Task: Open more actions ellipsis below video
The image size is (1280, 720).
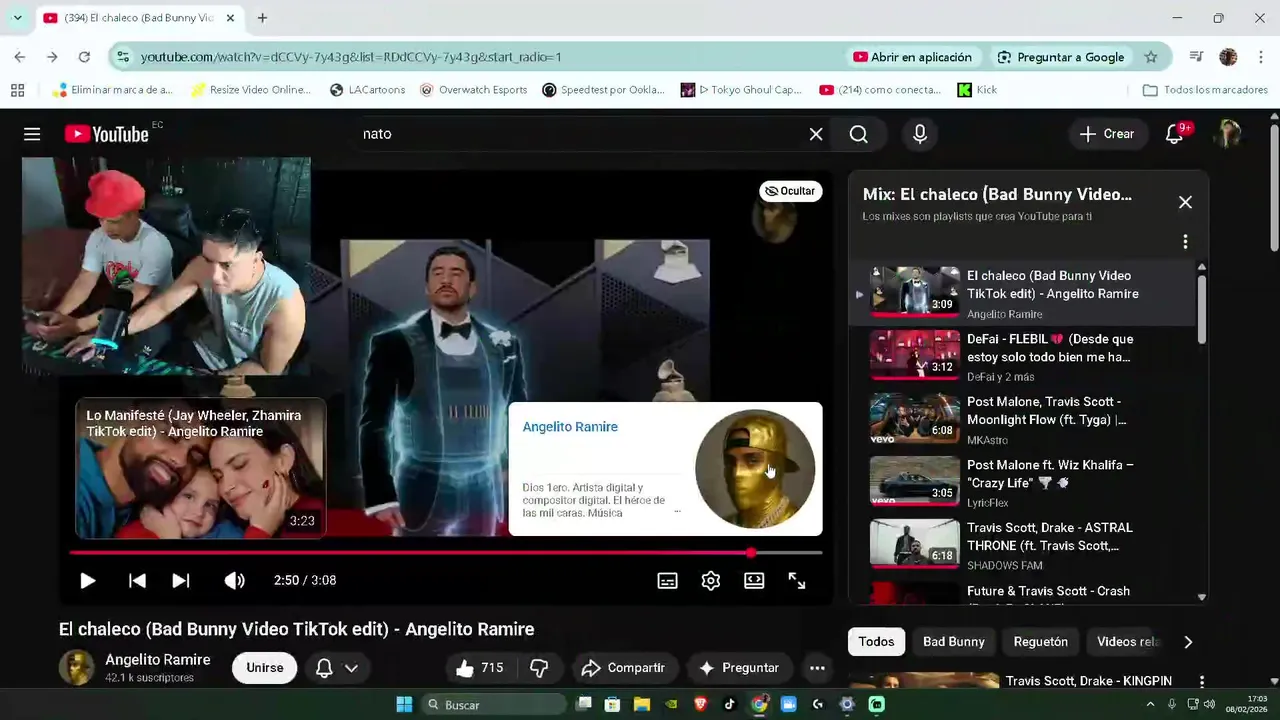Action: click(x=817, y=668)
